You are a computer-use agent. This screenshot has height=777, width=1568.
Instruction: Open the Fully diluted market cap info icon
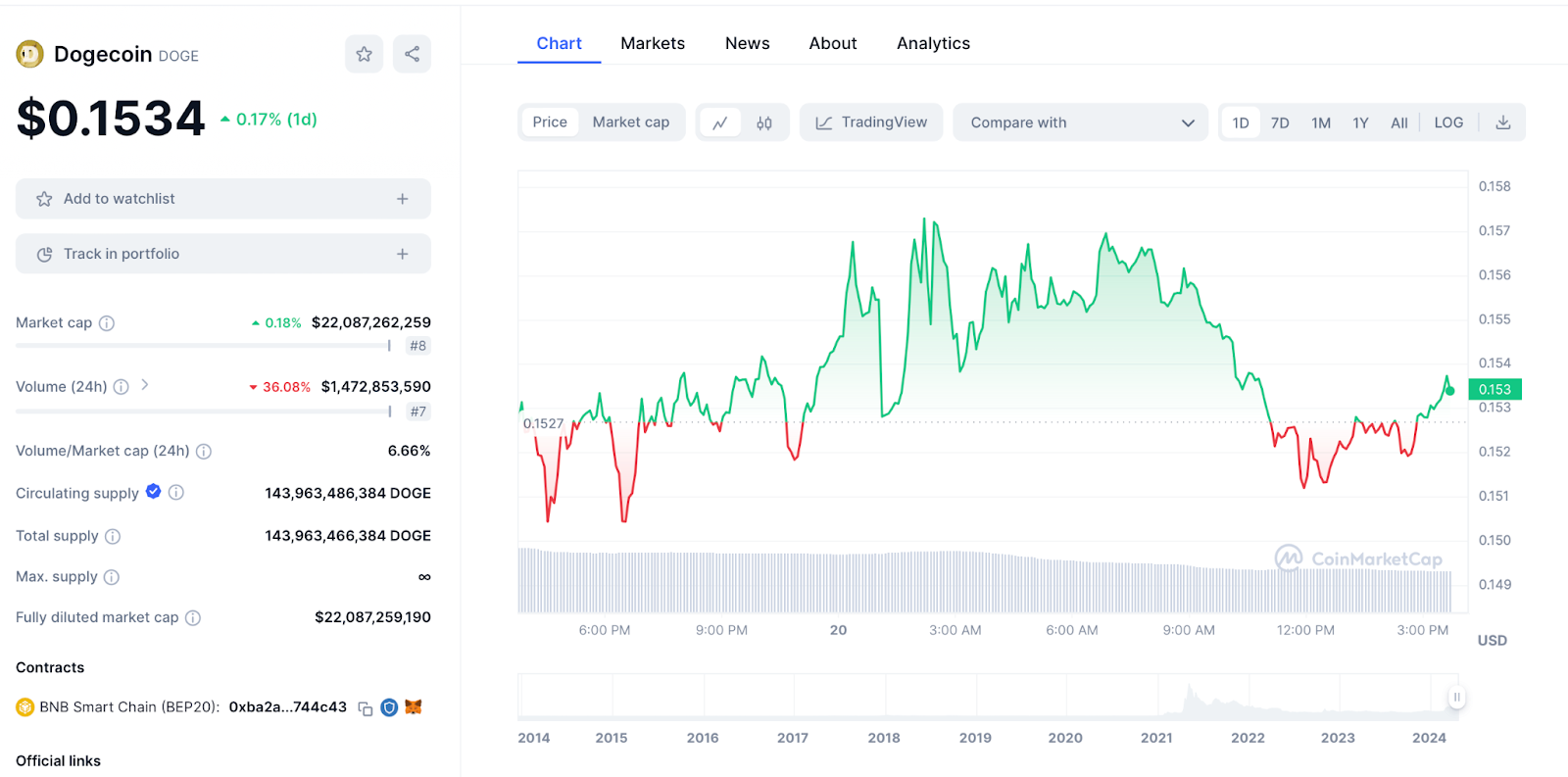(x=193, y=618)
